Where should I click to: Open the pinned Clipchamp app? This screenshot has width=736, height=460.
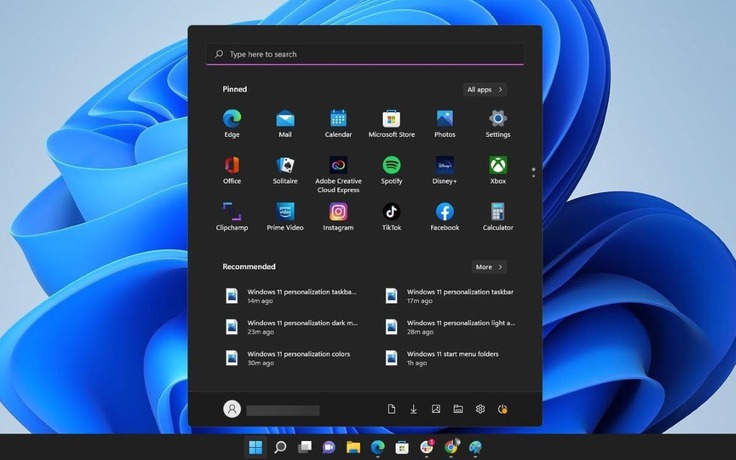[x=232, y=216]
